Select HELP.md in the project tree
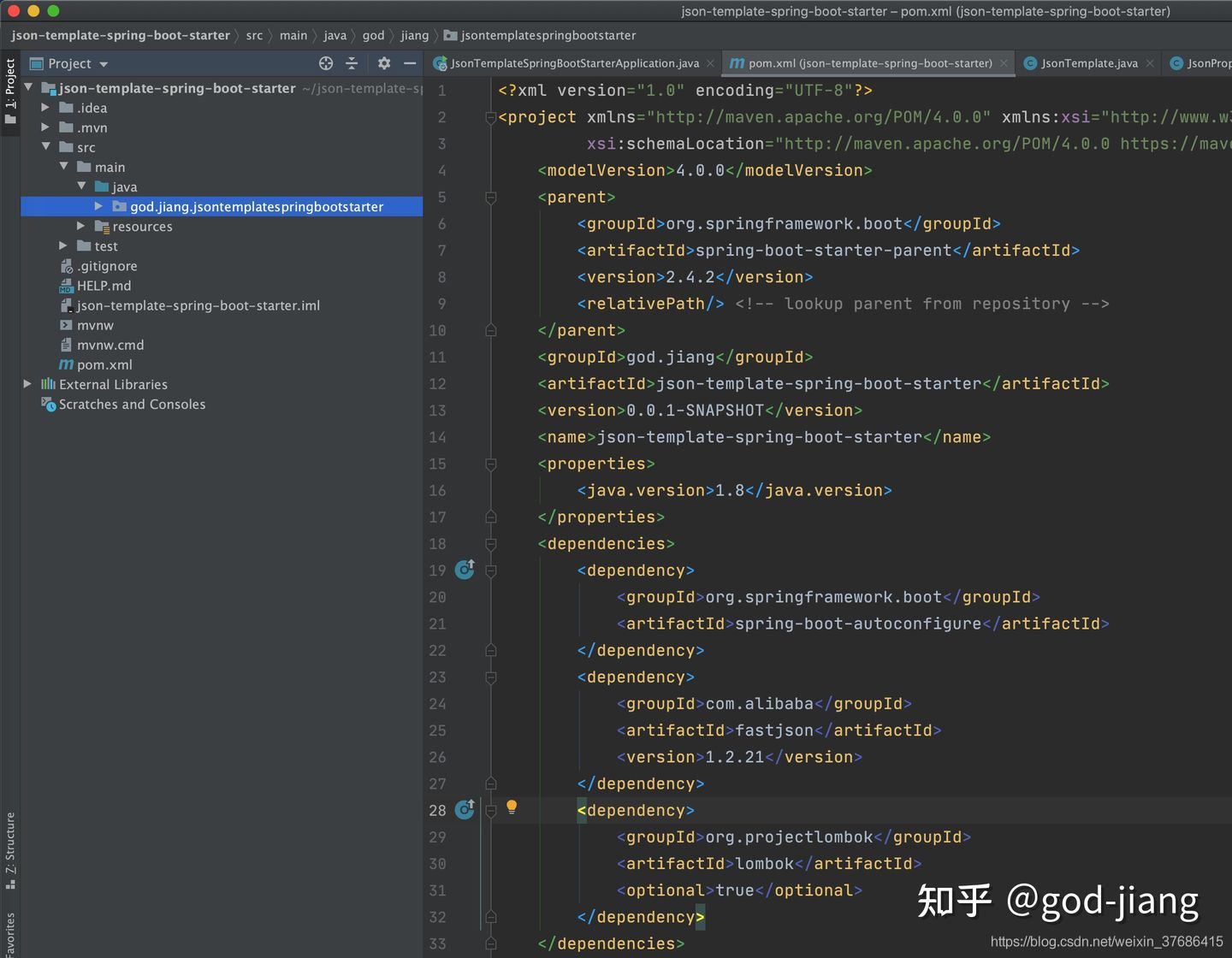The width and height of the screenshot is (1232, 958). coord(104,286)
